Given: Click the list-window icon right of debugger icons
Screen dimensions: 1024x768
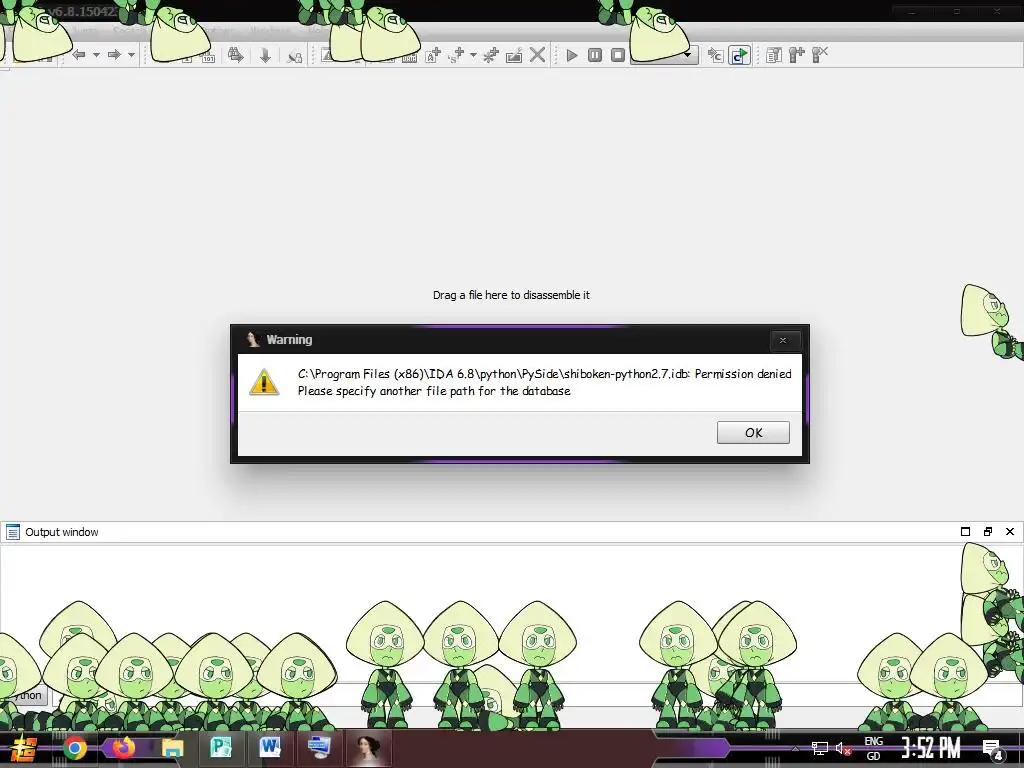Looking at the screenshot, I should point(774,56).
